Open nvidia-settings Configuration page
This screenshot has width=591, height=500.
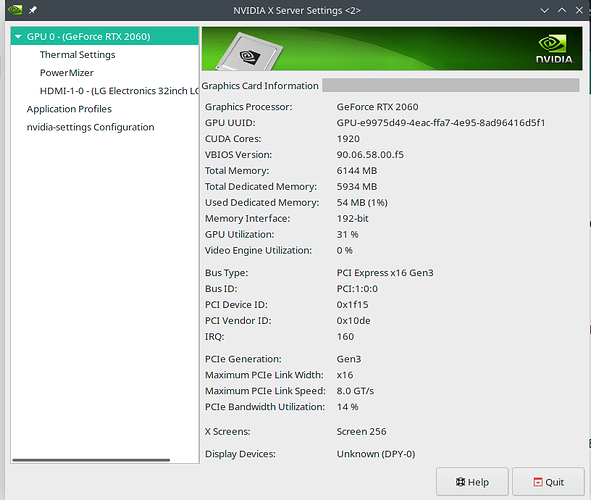click(x=90, y=127)
